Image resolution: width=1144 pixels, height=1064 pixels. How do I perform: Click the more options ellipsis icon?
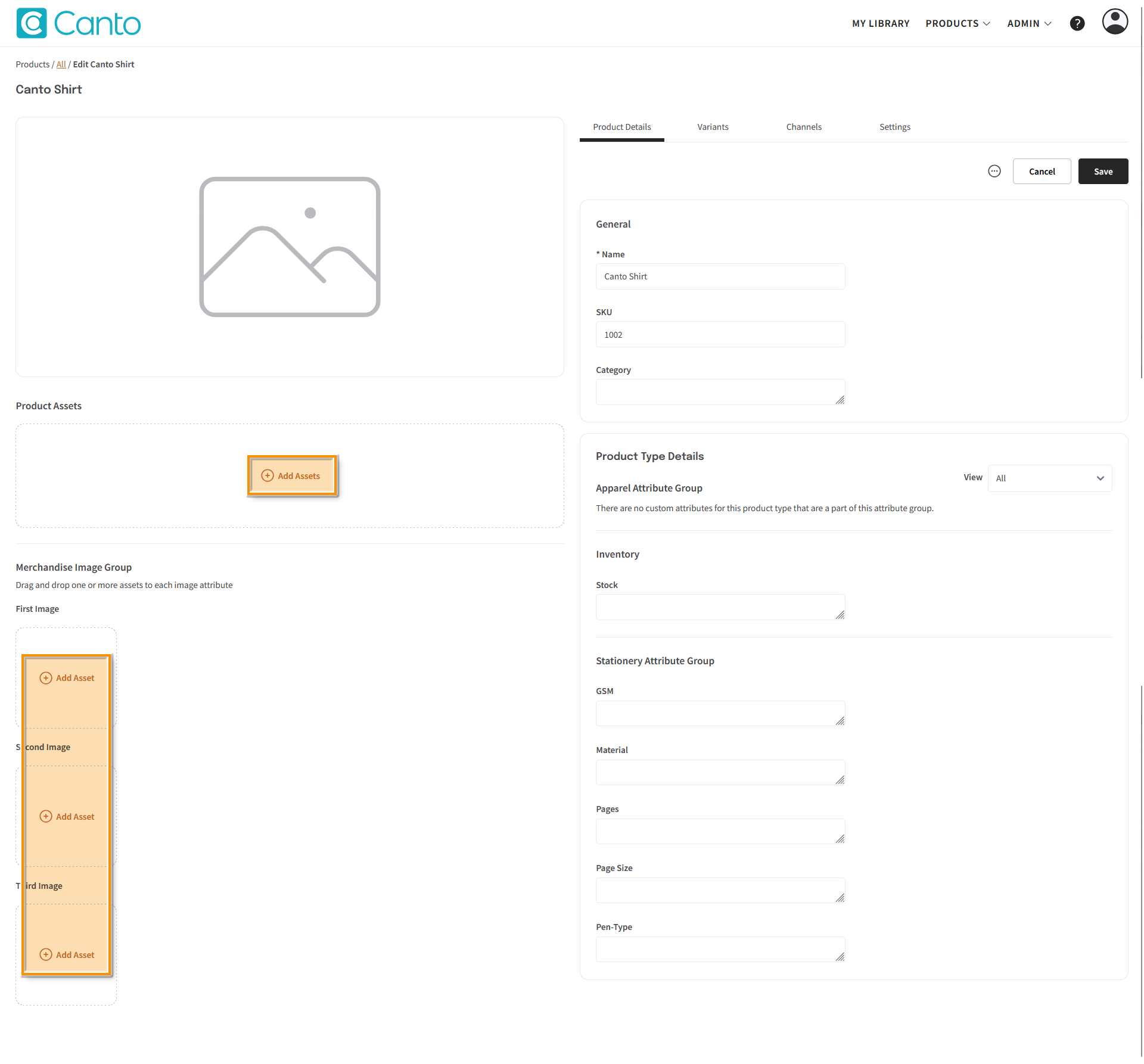[x=994, y=172]
